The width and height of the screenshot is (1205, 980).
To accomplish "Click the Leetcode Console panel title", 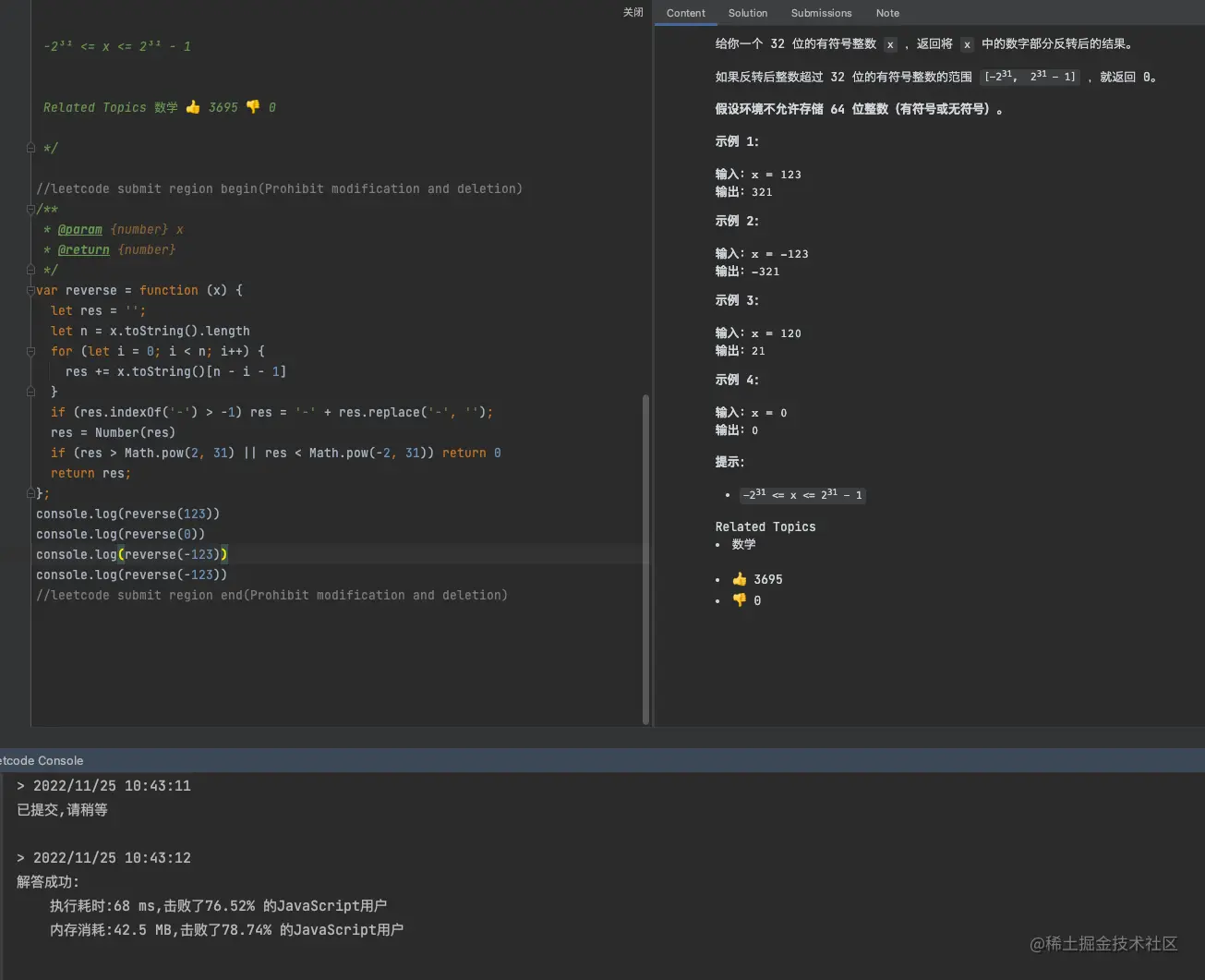I will (x=42, y=760).
